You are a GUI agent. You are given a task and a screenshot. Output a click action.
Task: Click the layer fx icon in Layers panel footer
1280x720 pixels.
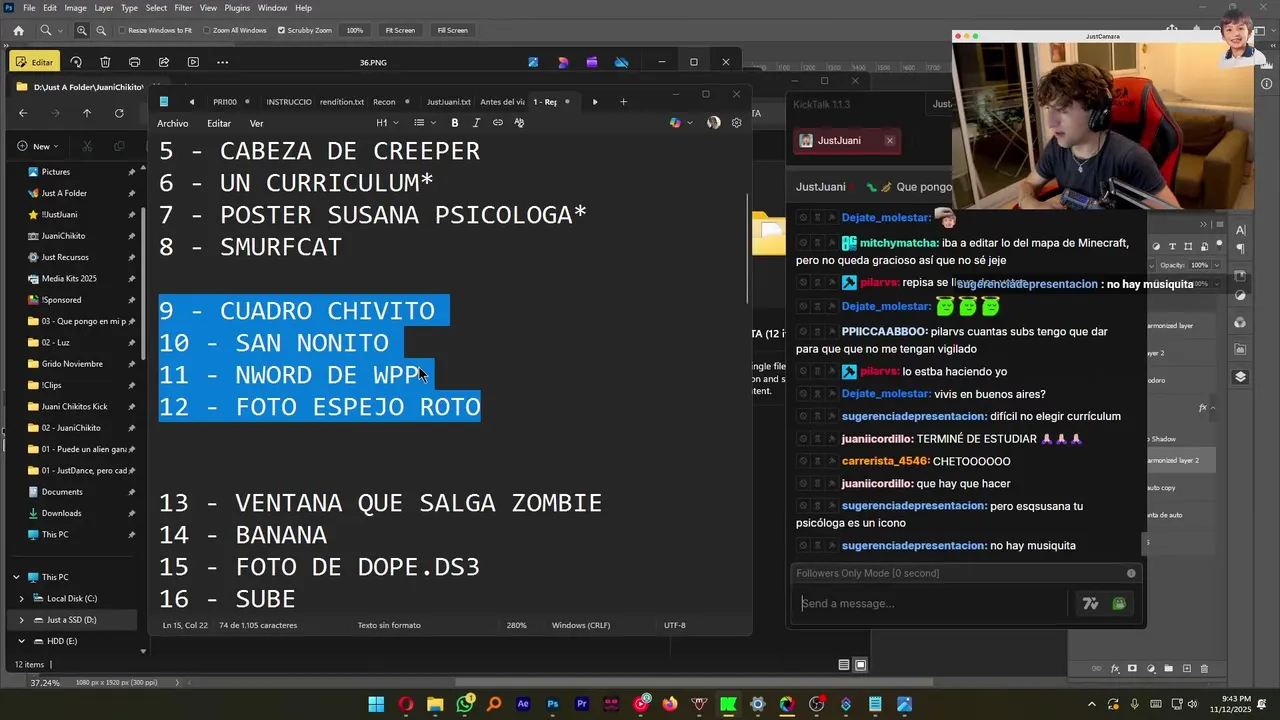pos(1115,669)
